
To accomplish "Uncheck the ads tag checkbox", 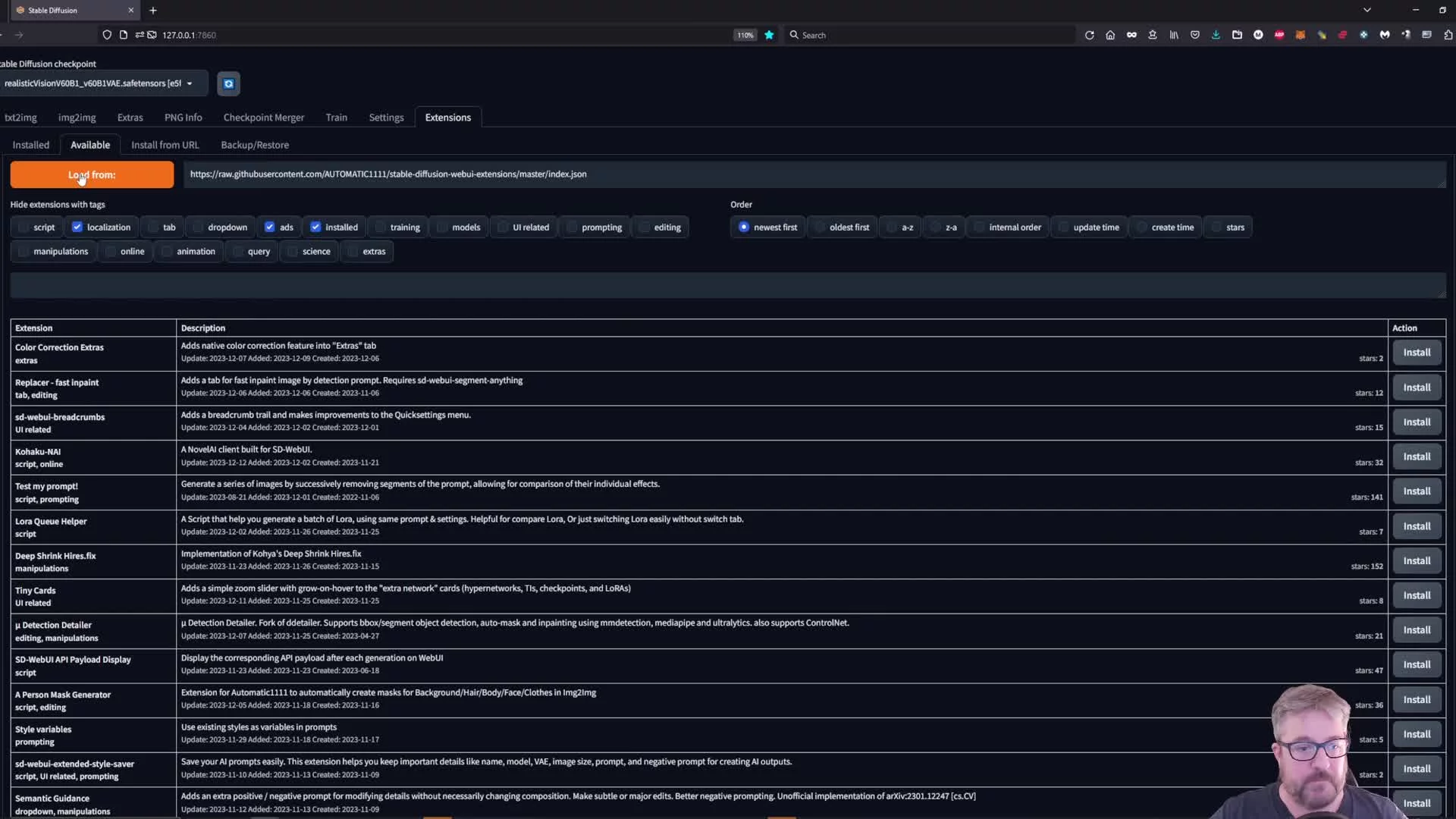I will point(270,227).
